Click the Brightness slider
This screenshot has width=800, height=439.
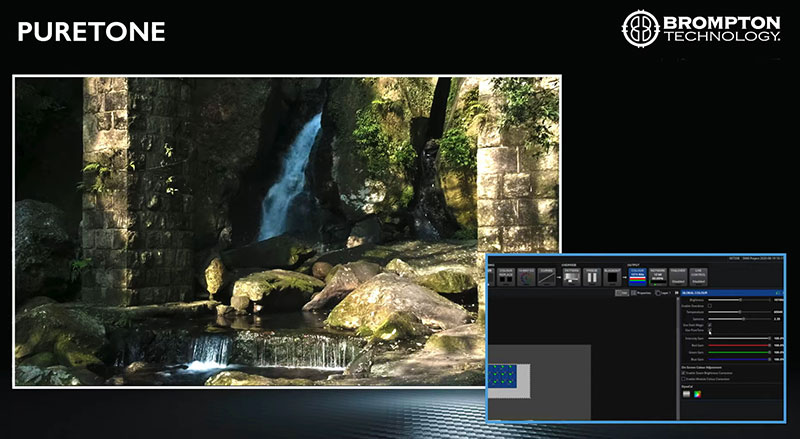[x=738, y=300]
